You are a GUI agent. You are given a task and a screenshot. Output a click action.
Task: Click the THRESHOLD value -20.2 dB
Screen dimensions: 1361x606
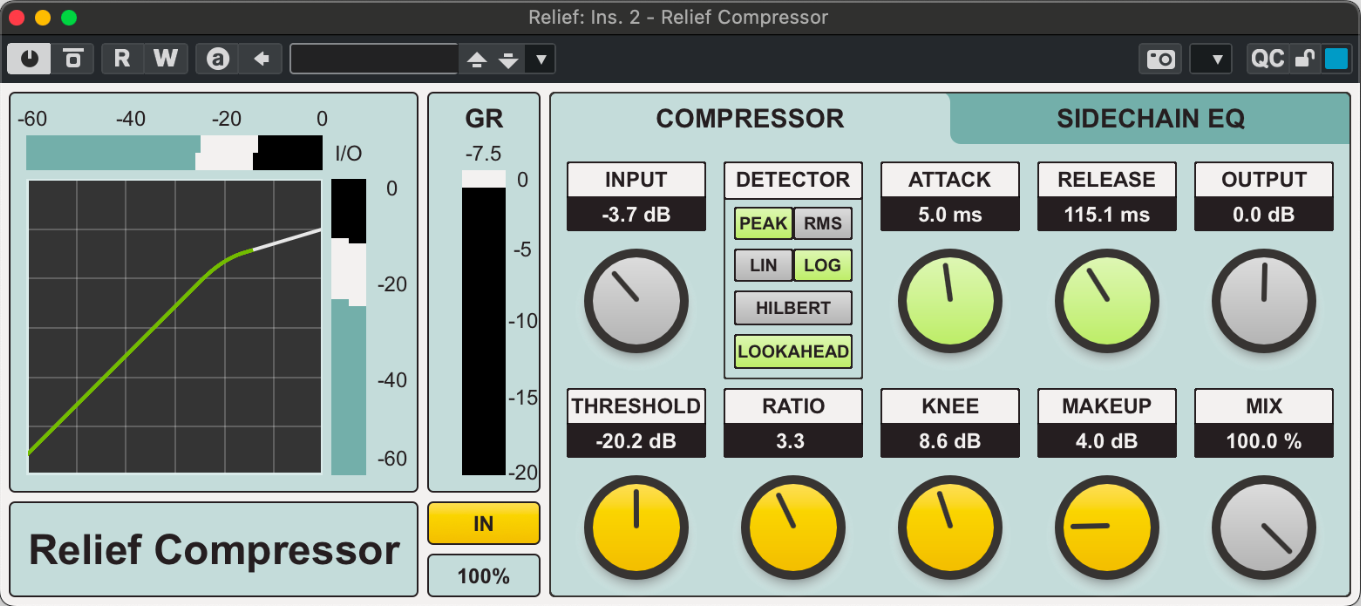[636, 440]
